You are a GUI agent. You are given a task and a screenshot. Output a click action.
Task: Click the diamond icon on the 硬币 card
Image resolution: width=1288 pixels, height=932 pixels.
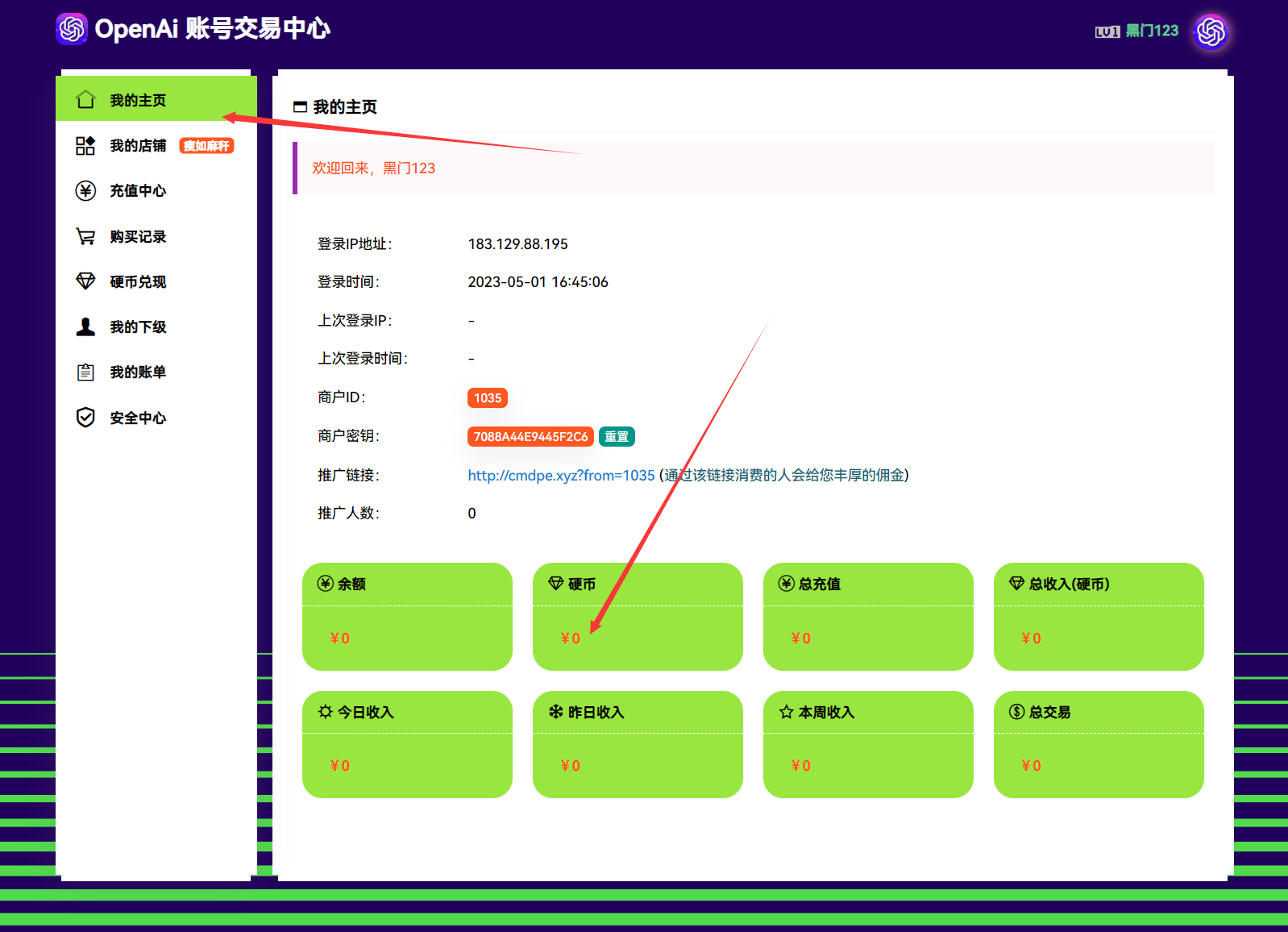(x=556, y=584)
